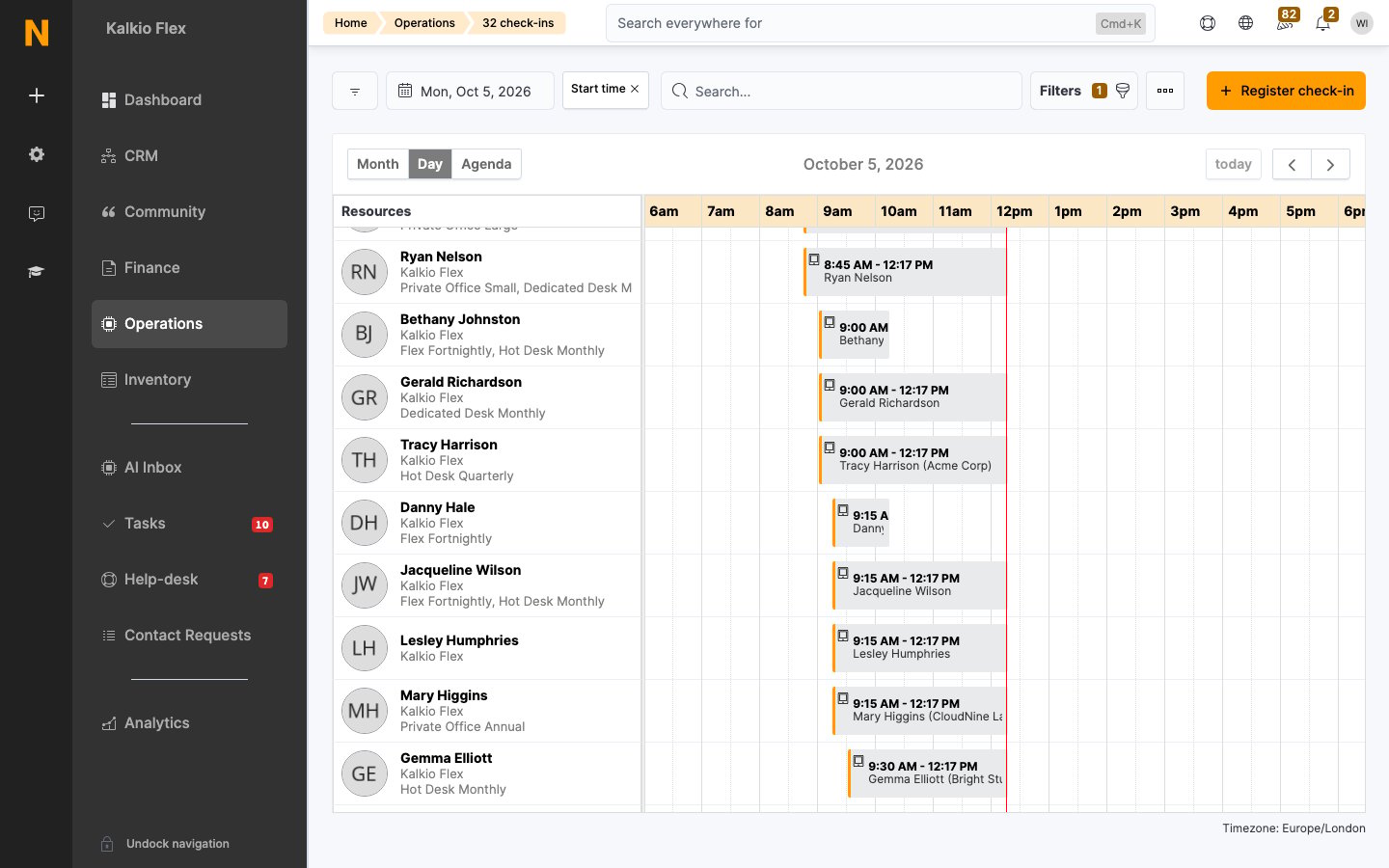This screenshot has height=868, width=1389.
Task: Open Finance in sidebar
Action: 189,268
